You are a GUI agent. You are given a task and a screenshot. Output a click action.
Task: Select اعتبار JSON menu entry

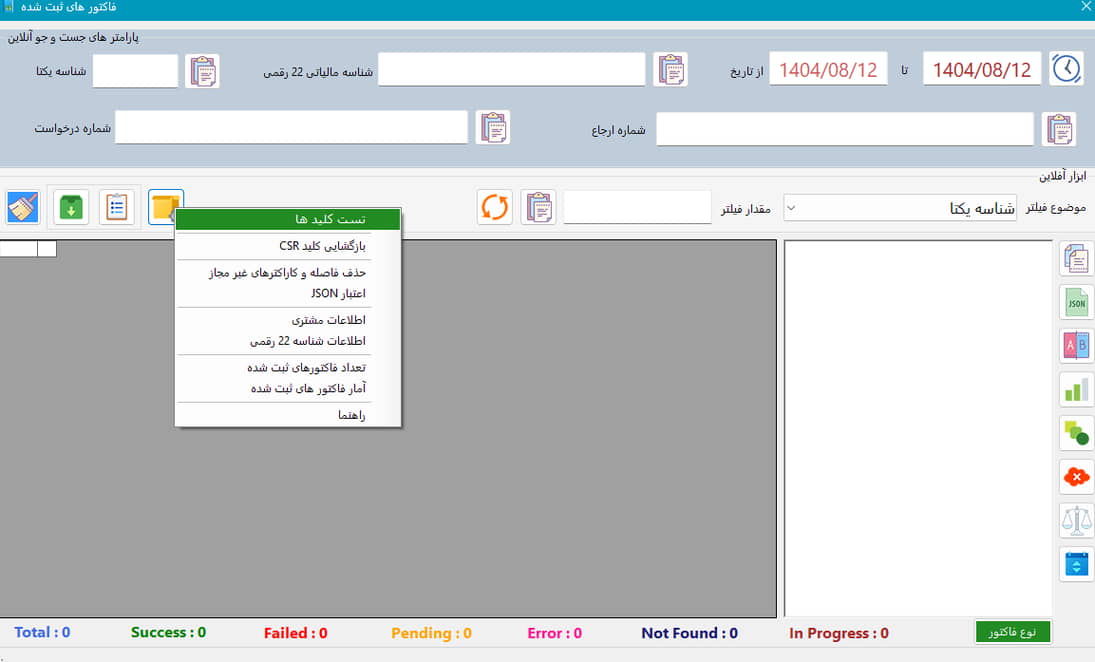tap(288, 293)
